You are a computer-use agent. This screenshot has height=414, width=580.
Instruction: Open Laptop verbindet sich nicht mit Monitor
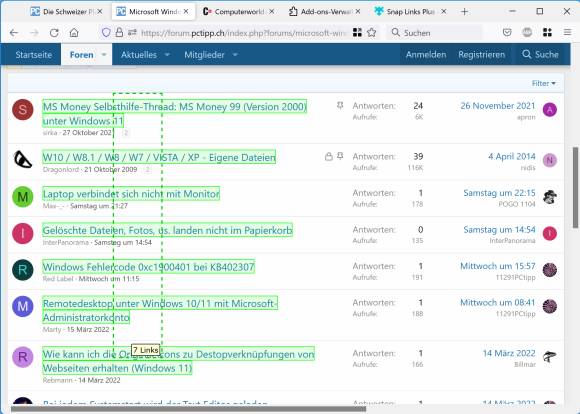pos(131,193)
